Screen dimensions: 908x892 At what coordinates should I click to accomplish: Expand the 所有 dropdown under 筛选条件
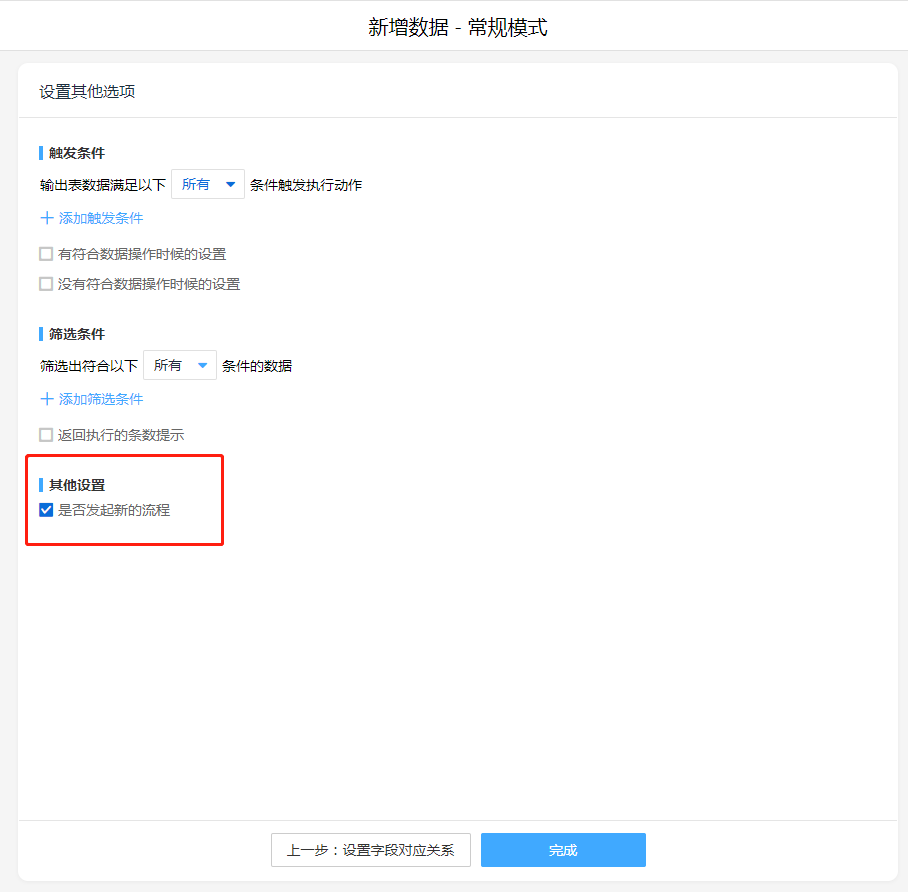(x=179, y=365)
